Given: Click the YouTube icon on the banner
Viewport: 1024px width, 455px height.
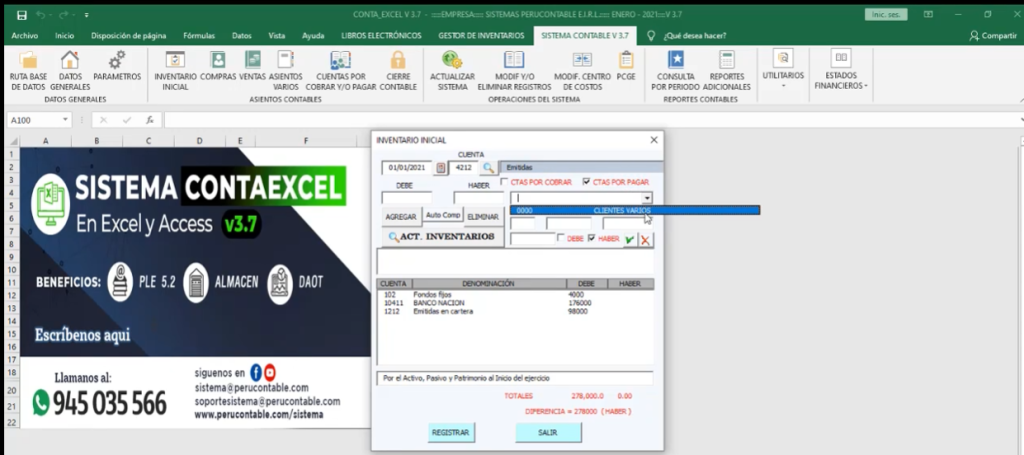Looking at the screenshot, I should tap(270, 373).
